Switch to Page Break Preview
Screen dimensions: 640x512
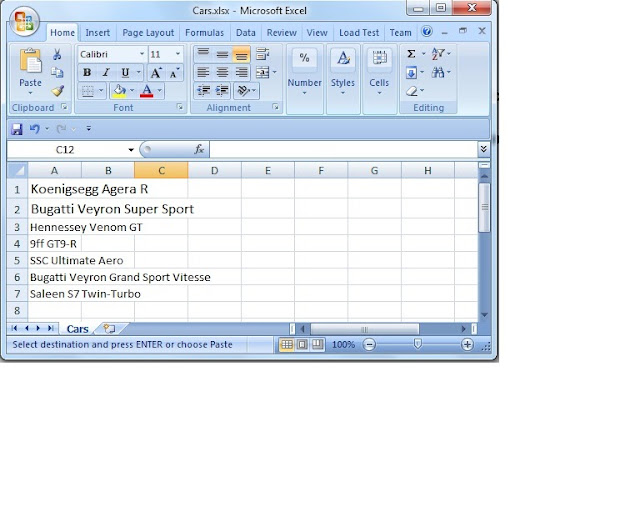[317, 345]
